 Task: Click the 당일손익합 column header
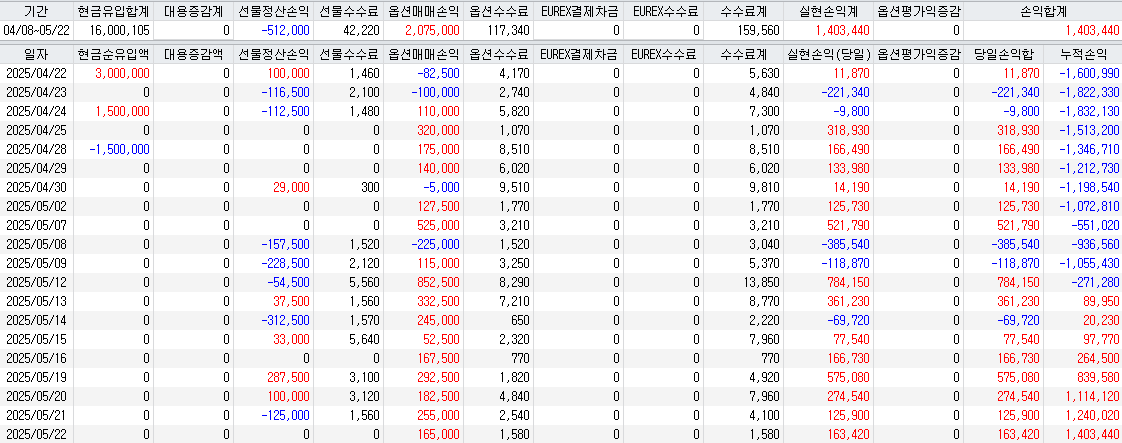pos(1004,54)
